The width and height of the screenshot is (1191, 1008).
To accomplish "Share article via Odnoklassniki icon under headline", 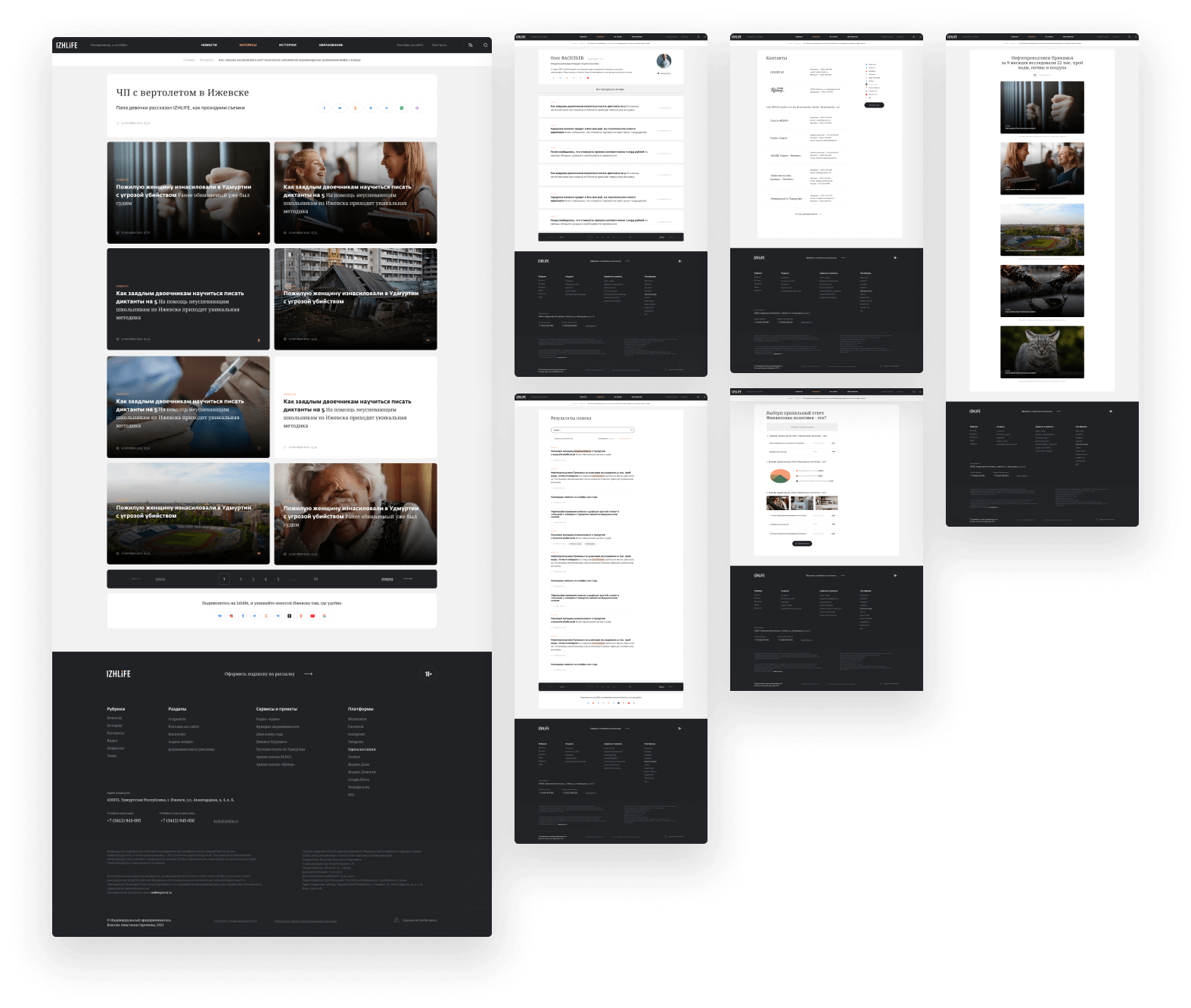I will tap(356, 108).
